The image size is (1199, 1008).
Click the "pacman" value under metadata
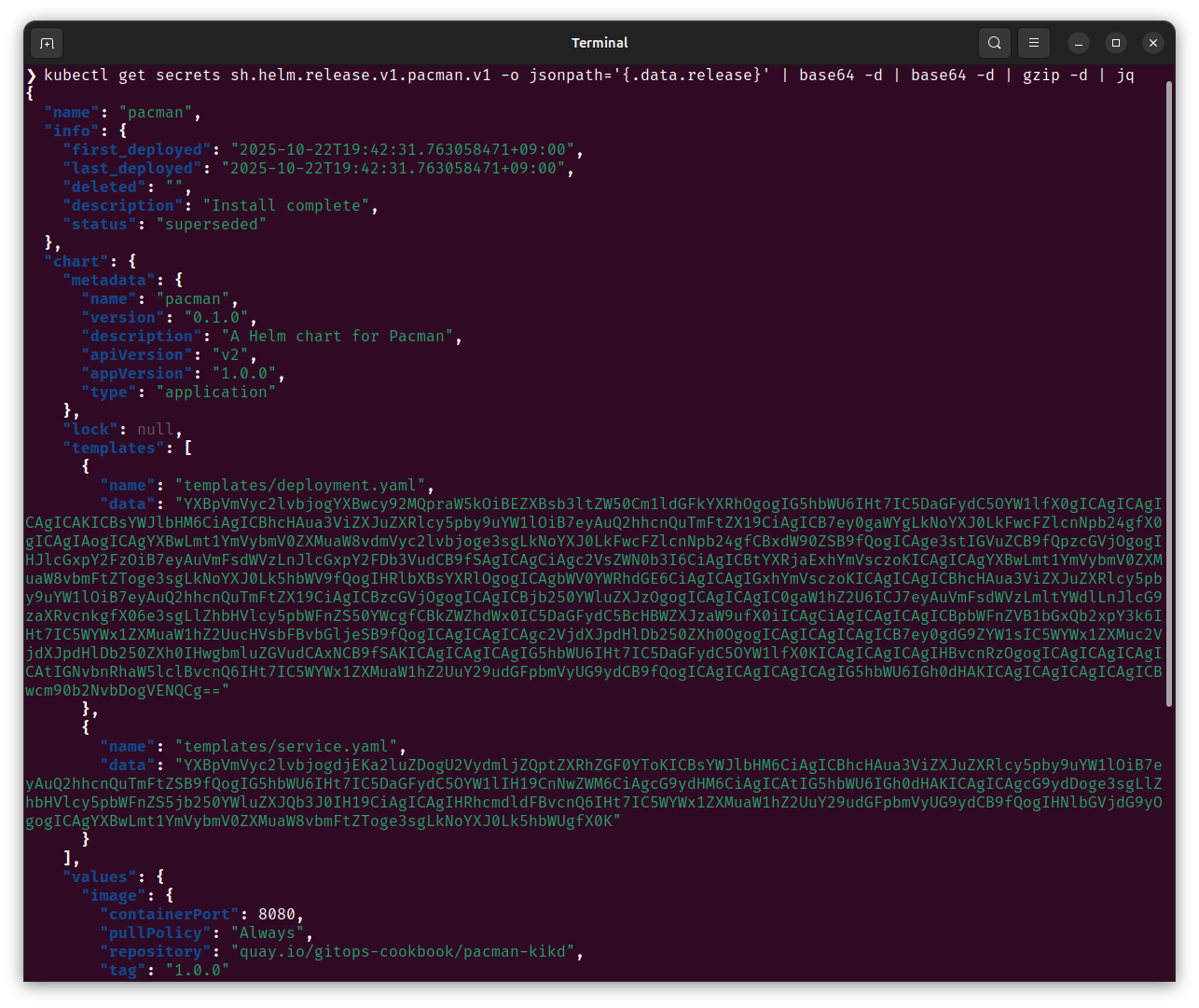pos(193,298)
